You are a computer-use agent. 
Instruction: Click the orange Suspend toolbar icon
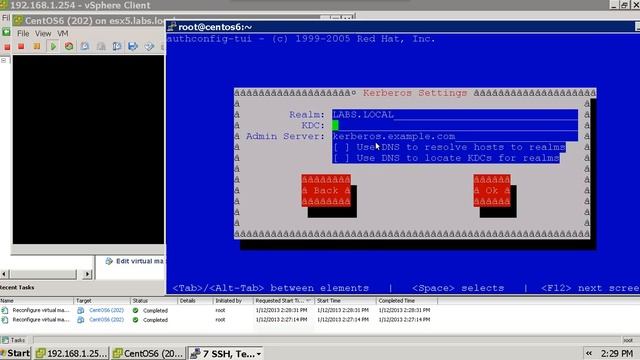(37, 46)
